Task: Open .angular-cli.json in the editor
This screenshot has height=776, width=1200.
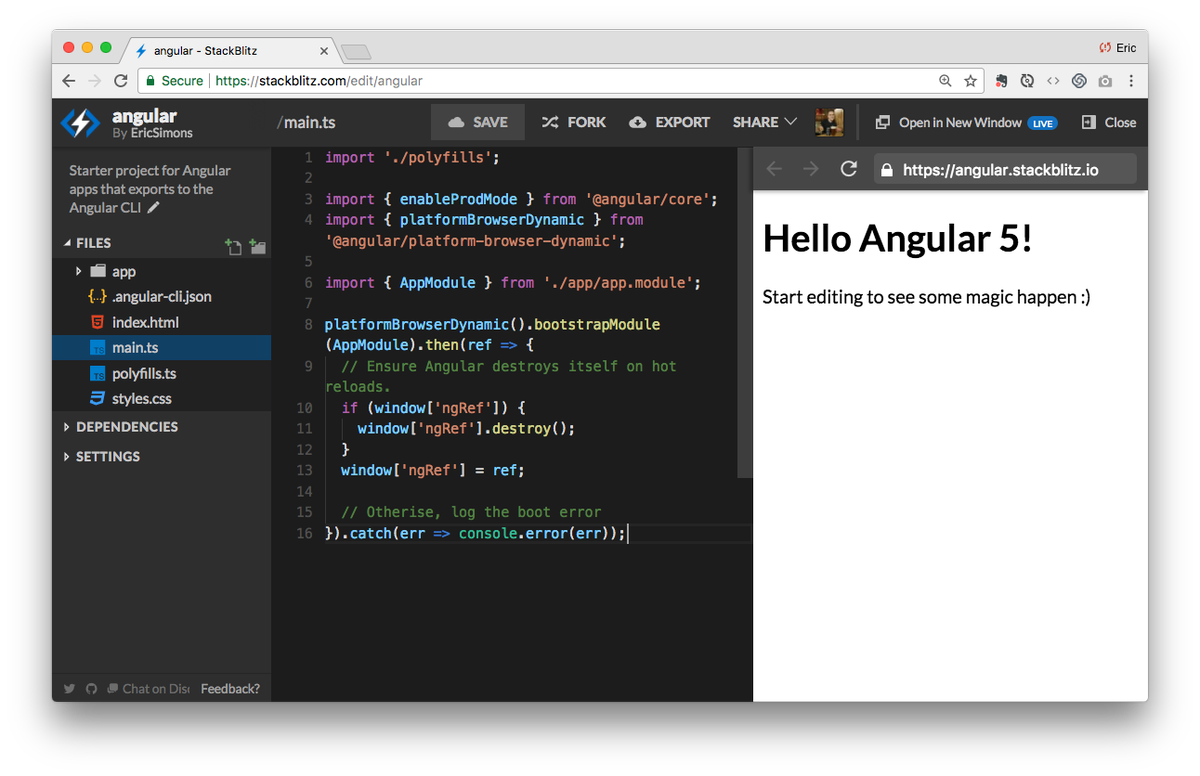Action: (161, 297)
